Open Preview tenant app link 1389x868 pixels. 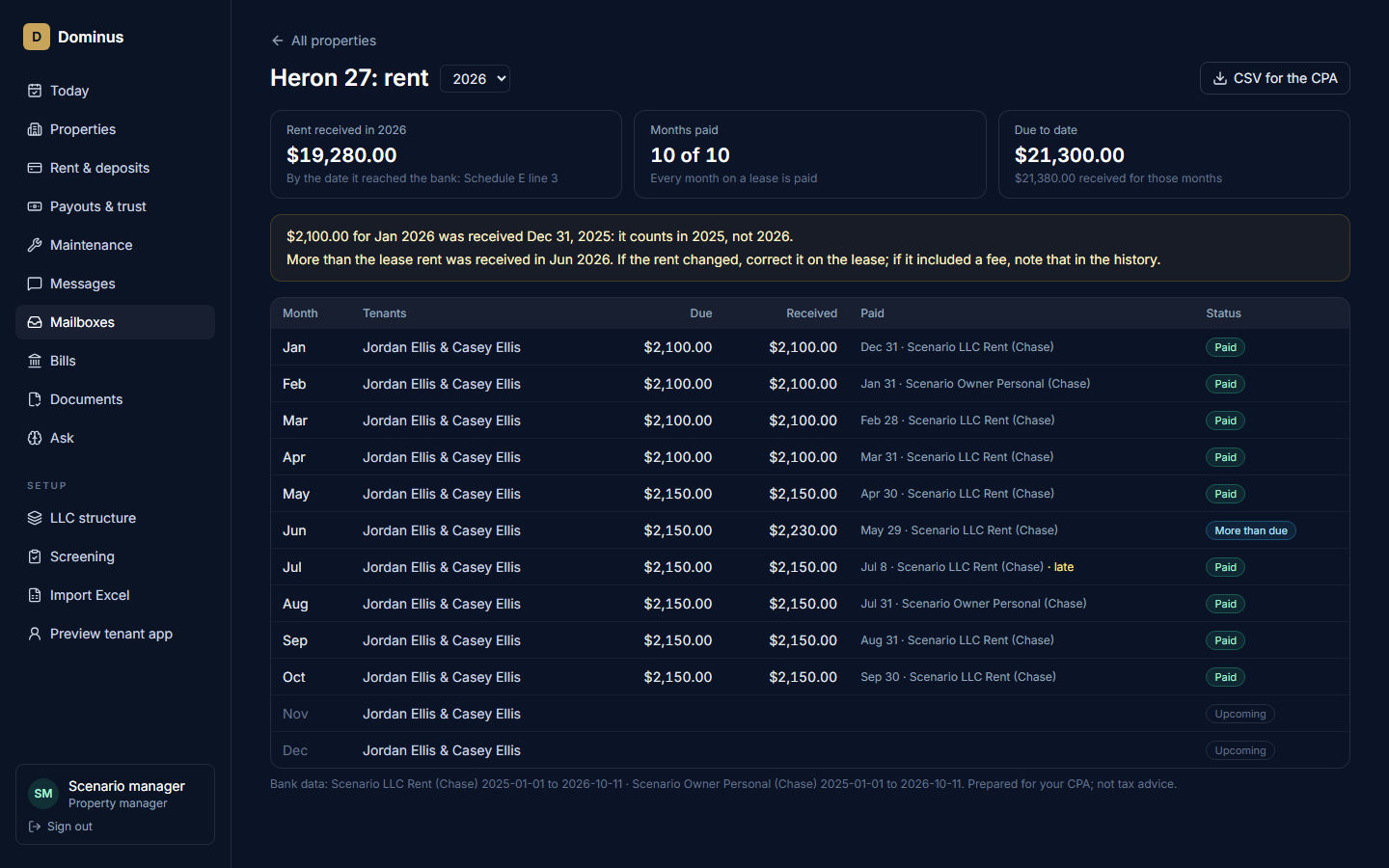[115, 634]
